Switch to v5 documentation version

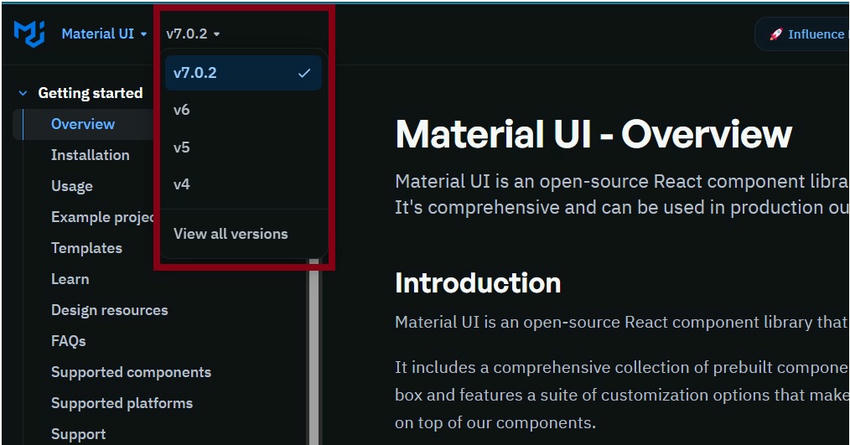click(182, 147)
